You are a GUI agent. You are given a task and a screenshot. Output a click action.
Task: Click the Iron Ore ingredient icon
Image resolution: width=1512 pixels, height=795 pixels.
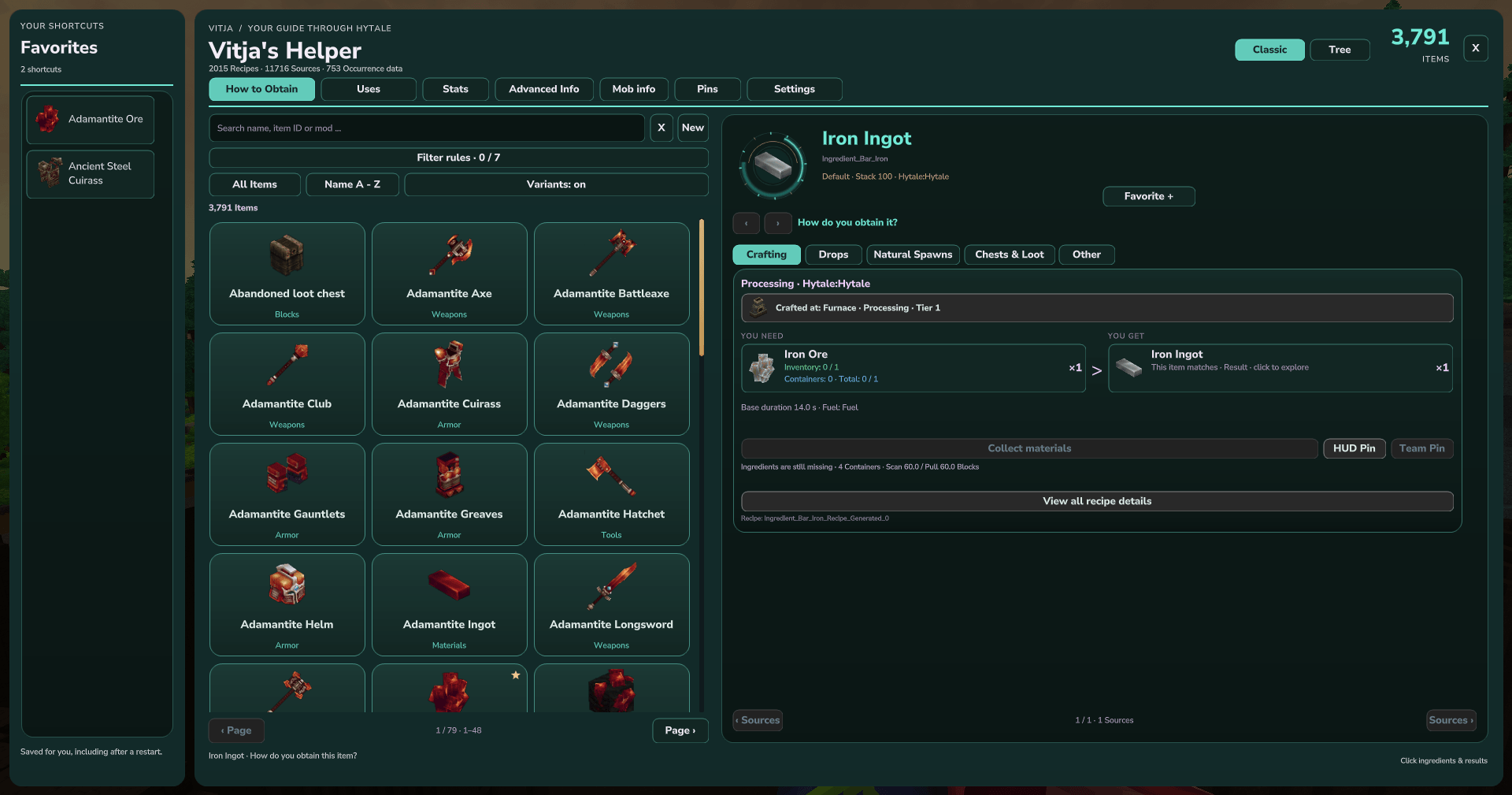coord(762,368)
